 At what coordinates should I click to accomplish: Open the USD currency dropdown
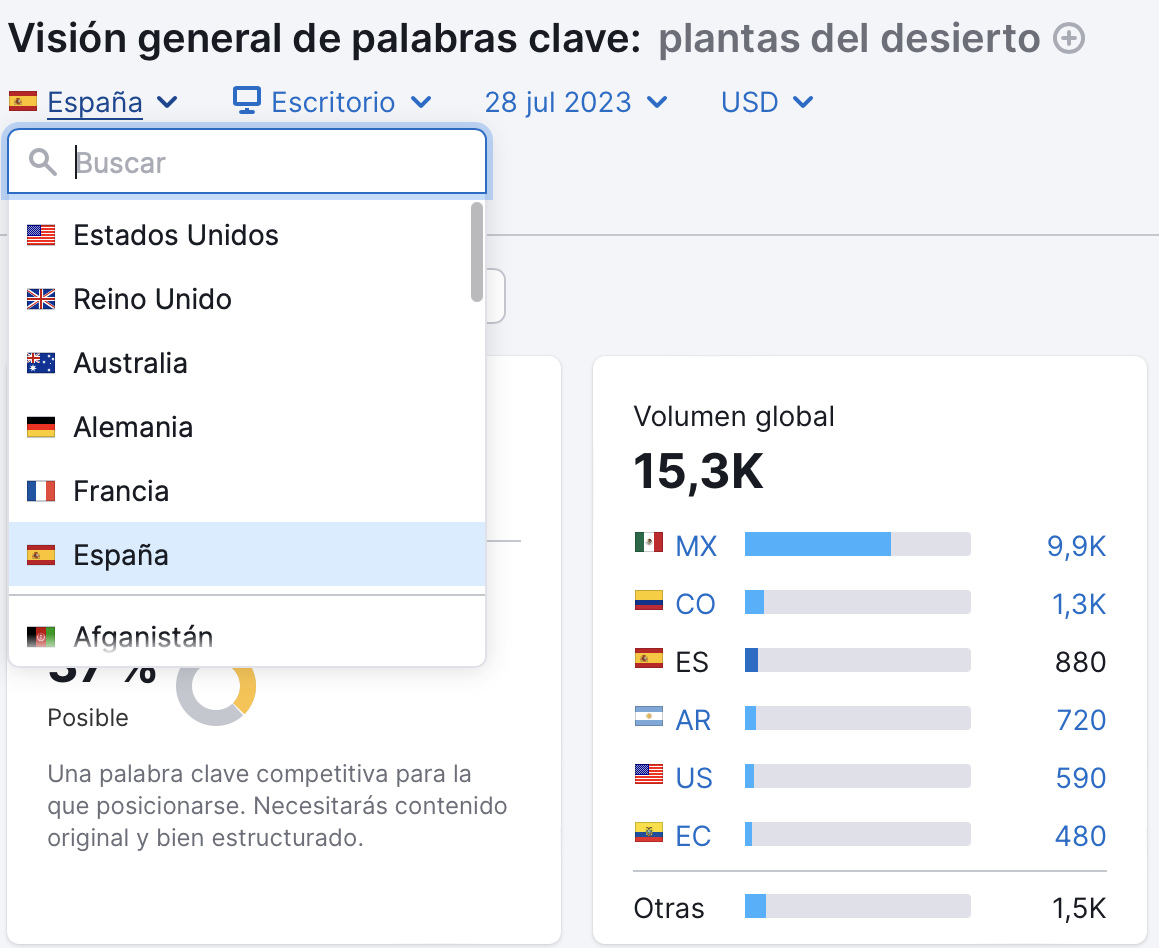click(765, 101)
